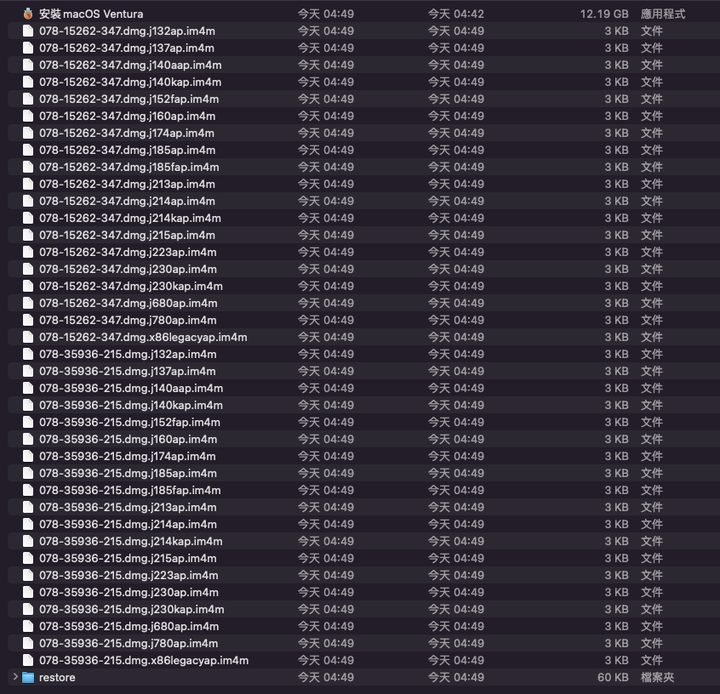Screen dimensions: 720x694
Task: Click the document icon of 078-15262-347.dmg.j185ap.im4m
Action: click(28, 150)
